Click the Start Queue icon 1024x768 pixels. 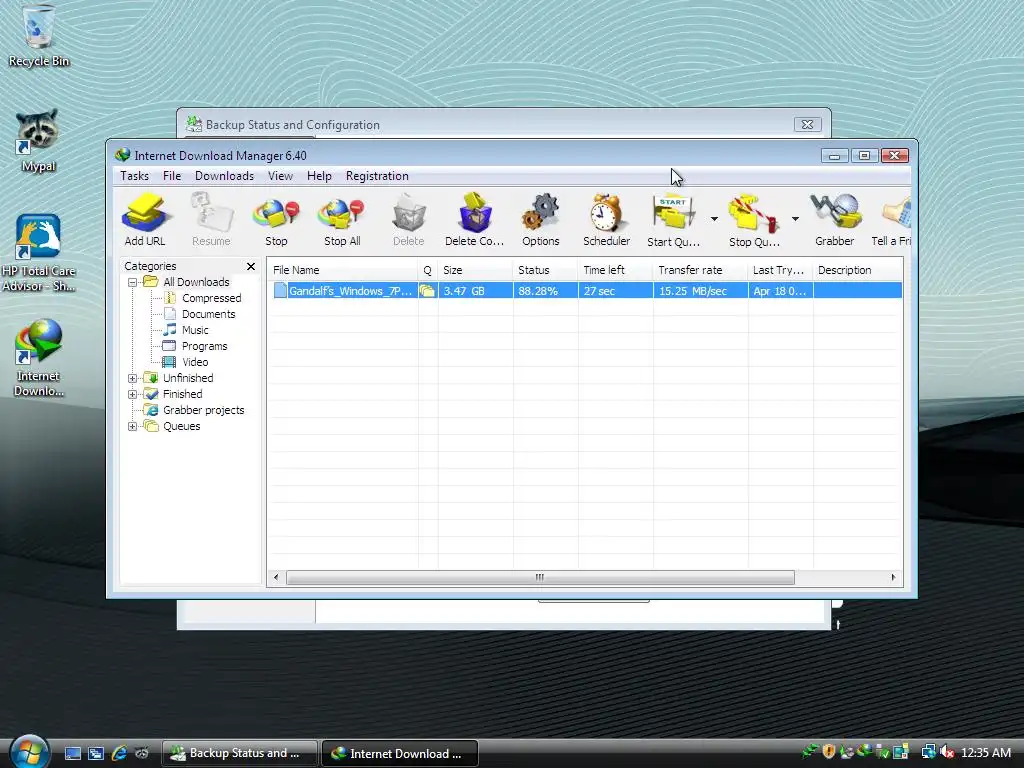673,219
